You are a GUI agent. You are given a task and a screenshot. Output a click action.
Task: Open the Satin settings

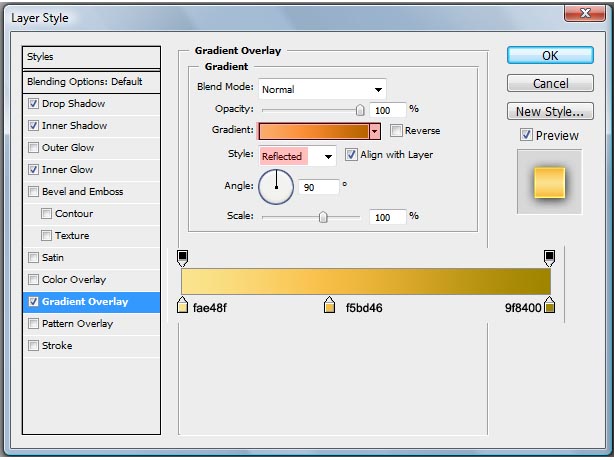(x=53, y=258)
